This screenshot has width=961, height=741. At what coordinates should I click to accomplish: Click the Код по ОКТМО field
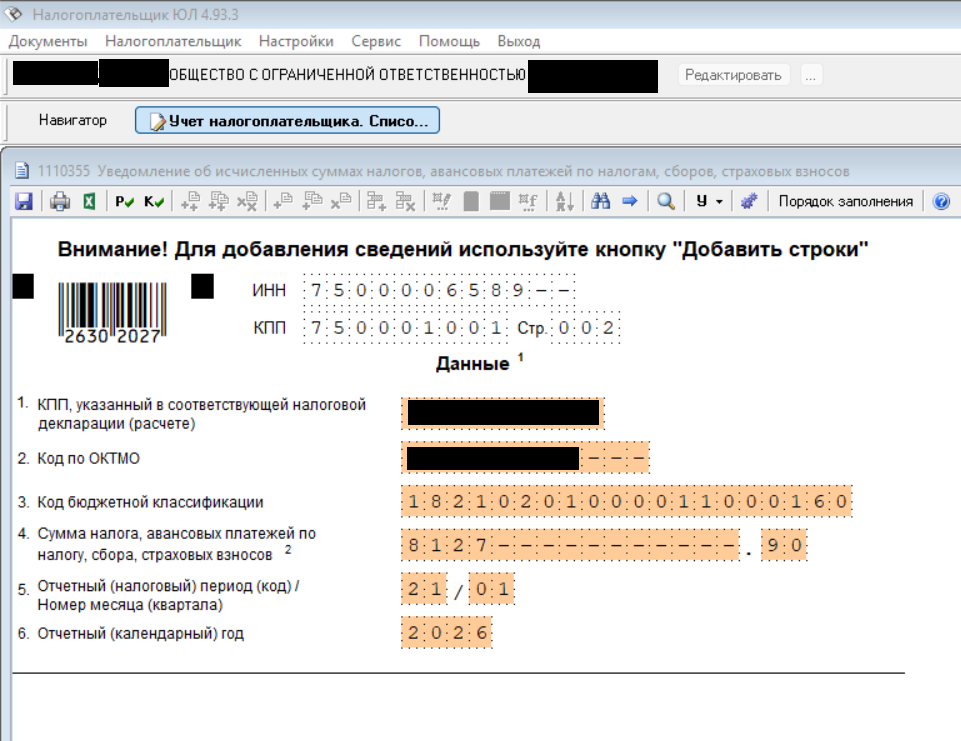(x=525, y=458)
